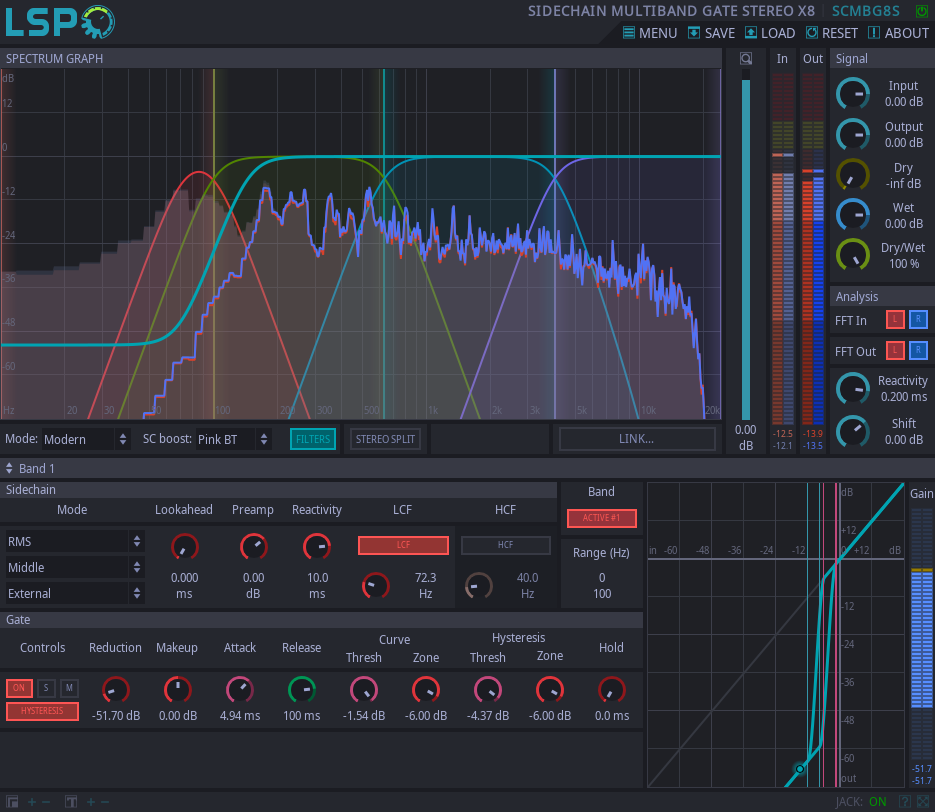The width and height of the screenshot is (935, 812).
Task: Toggle the FILTERS button
Action: point(313,439)
